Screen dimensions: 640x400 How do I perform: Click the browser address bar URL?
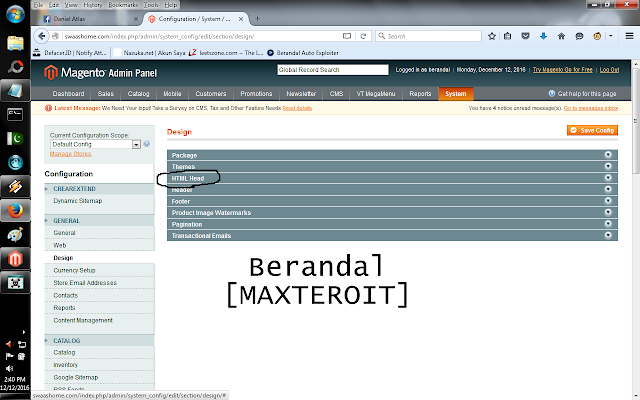159,36
